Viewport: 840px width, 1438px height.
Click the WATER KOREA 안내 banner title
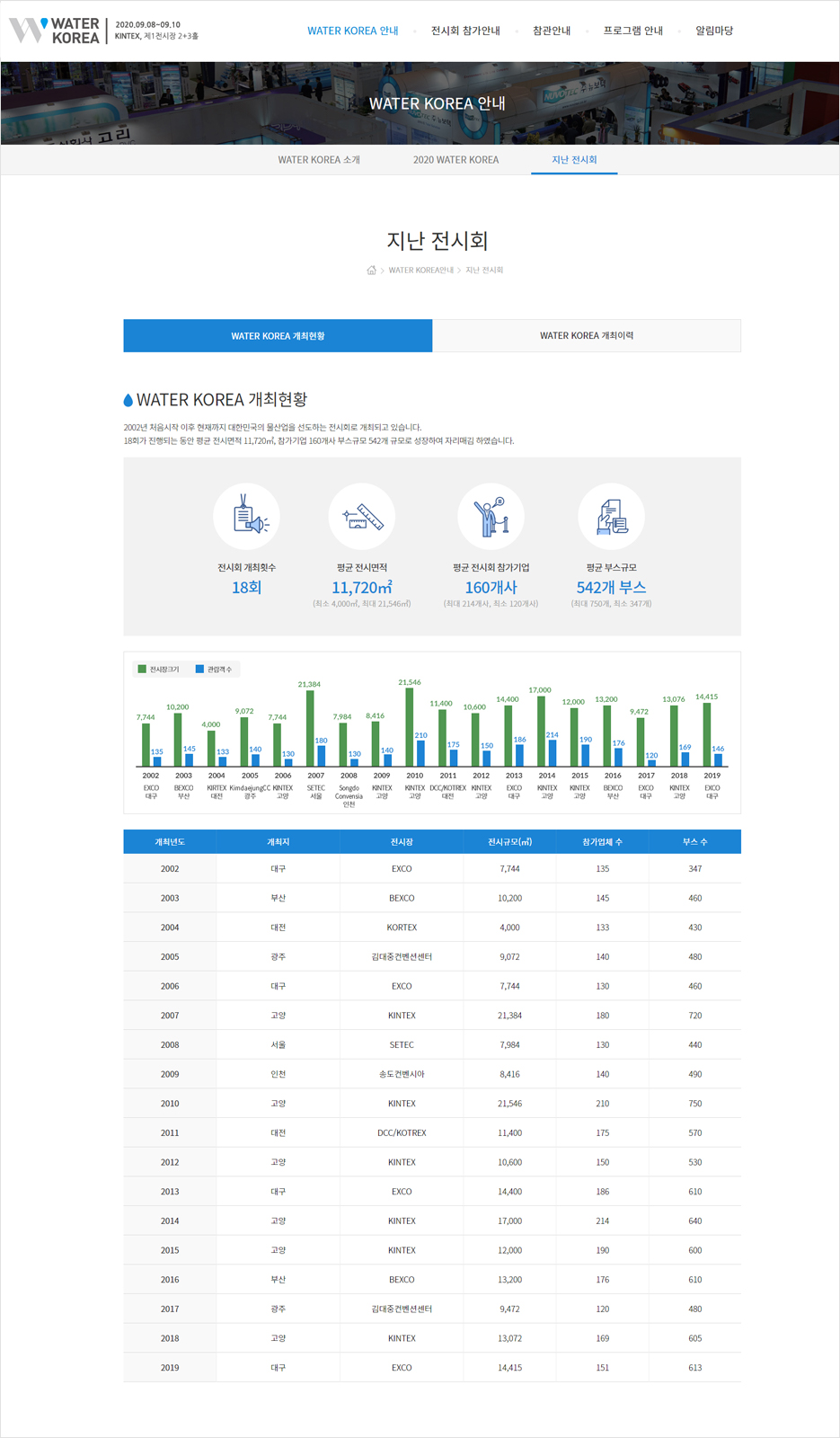438,103
